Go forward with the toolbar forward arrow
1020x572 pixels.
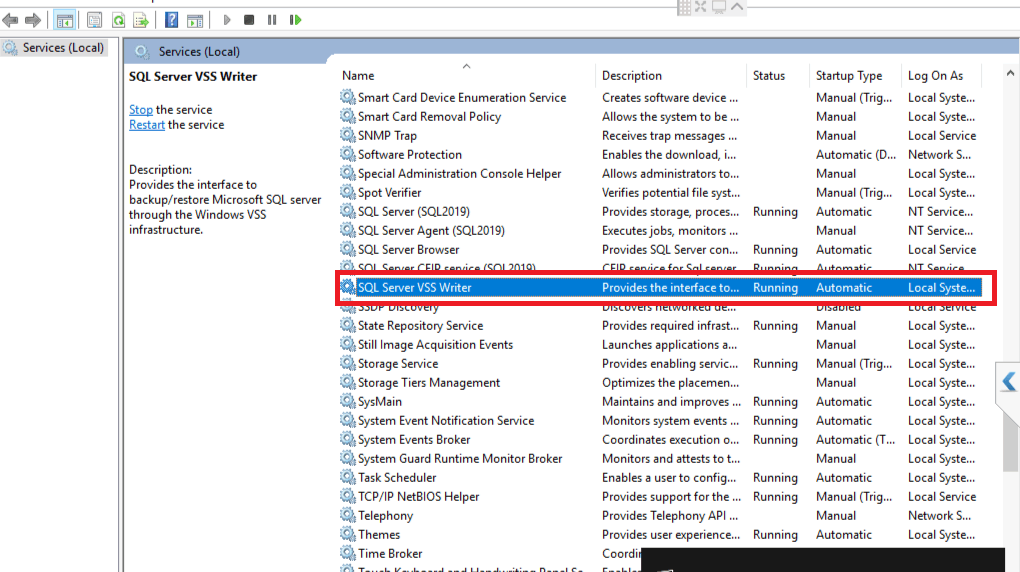[33, 20]
